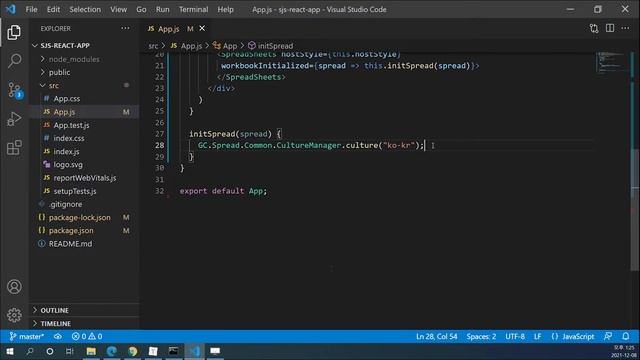The image size is (640, 360).
Task: Open the Go menu
Action: [x=141, y=9]
